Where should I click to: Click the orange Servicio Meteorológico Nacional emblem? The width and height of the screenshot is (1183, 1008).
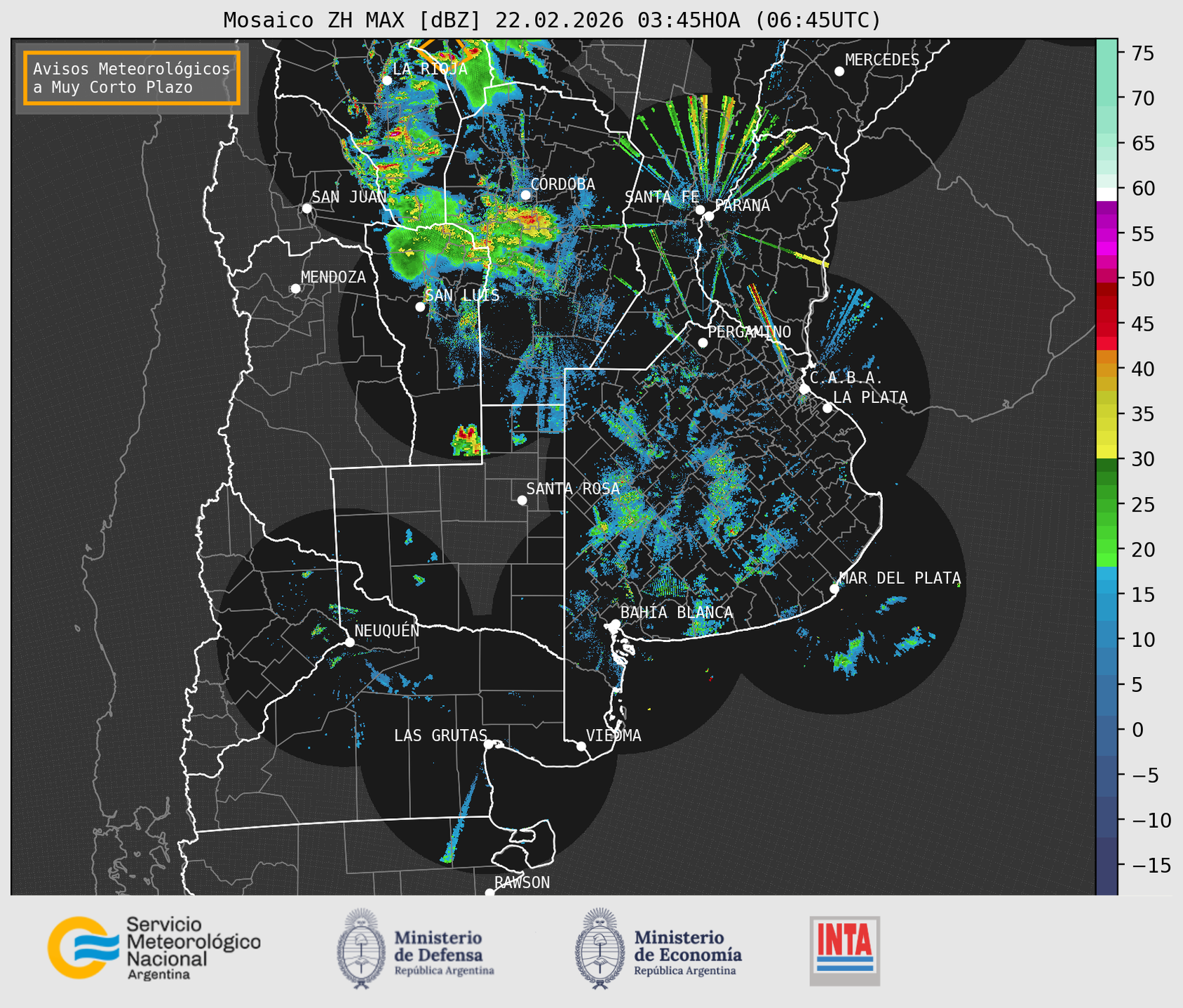(x=82, y=947)
